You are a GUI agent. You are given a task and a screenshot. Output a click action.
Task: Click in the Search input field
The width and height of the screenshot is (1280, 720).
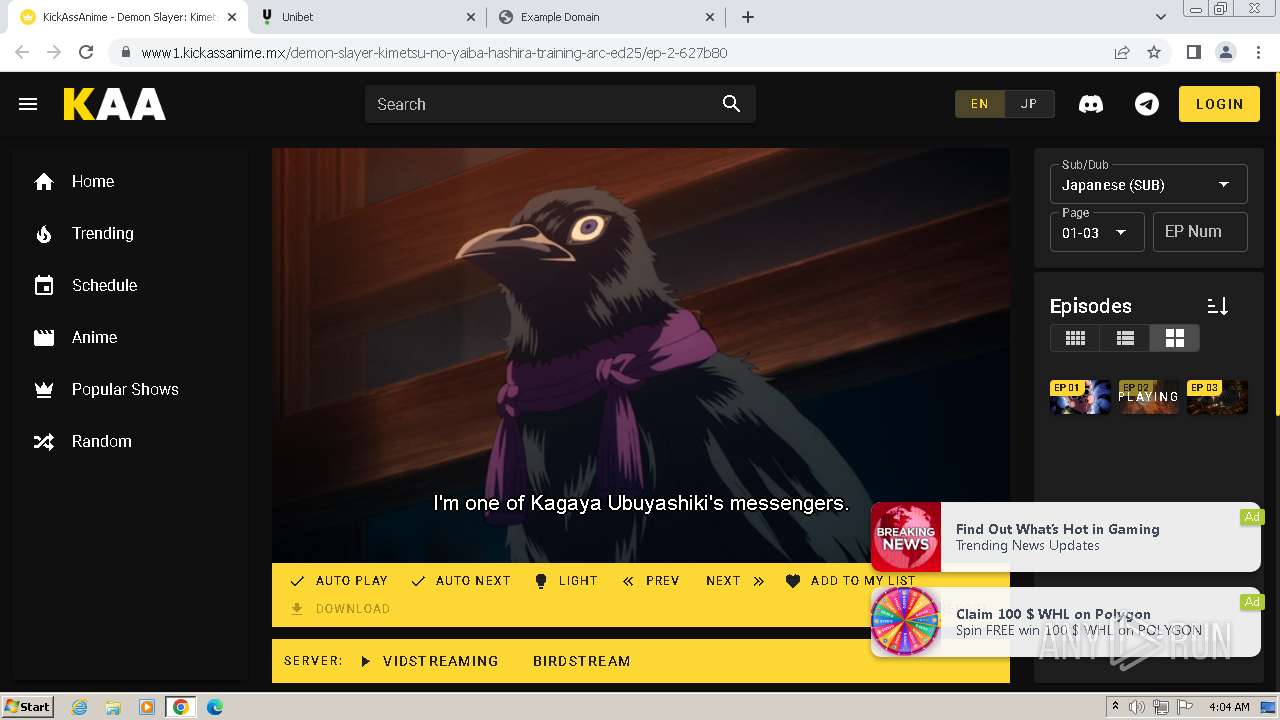point(540,104)
